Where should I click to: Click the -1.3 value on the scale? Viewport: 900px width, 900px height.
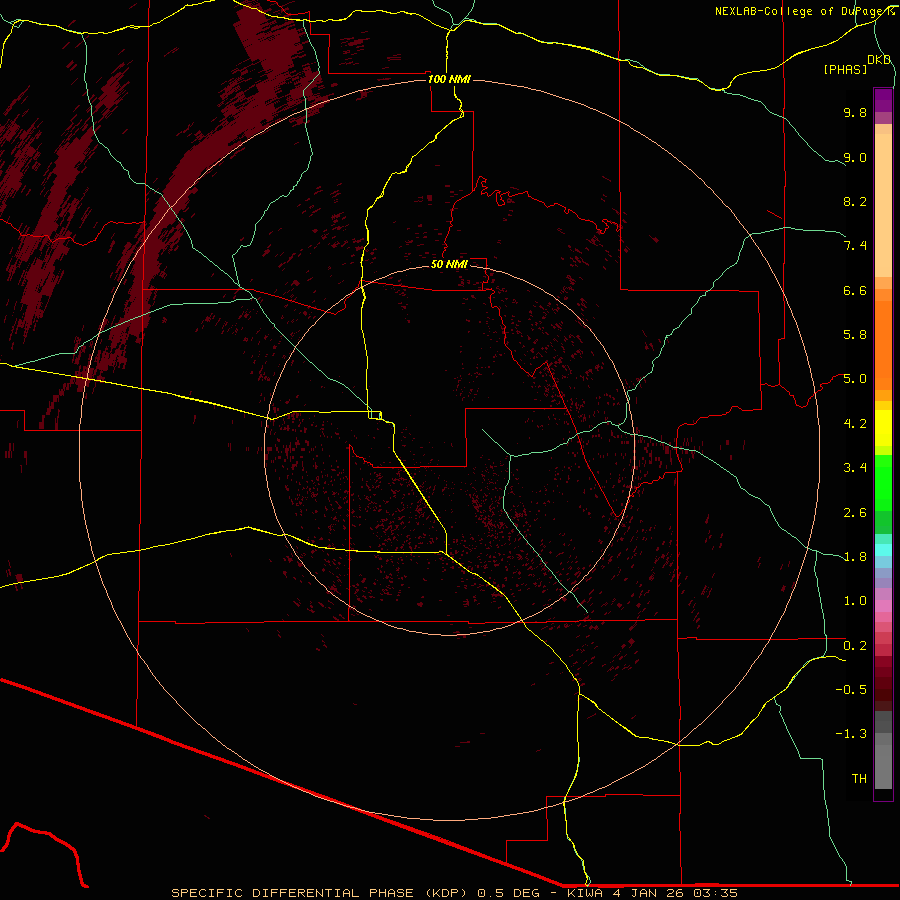(x=851, y=734)
